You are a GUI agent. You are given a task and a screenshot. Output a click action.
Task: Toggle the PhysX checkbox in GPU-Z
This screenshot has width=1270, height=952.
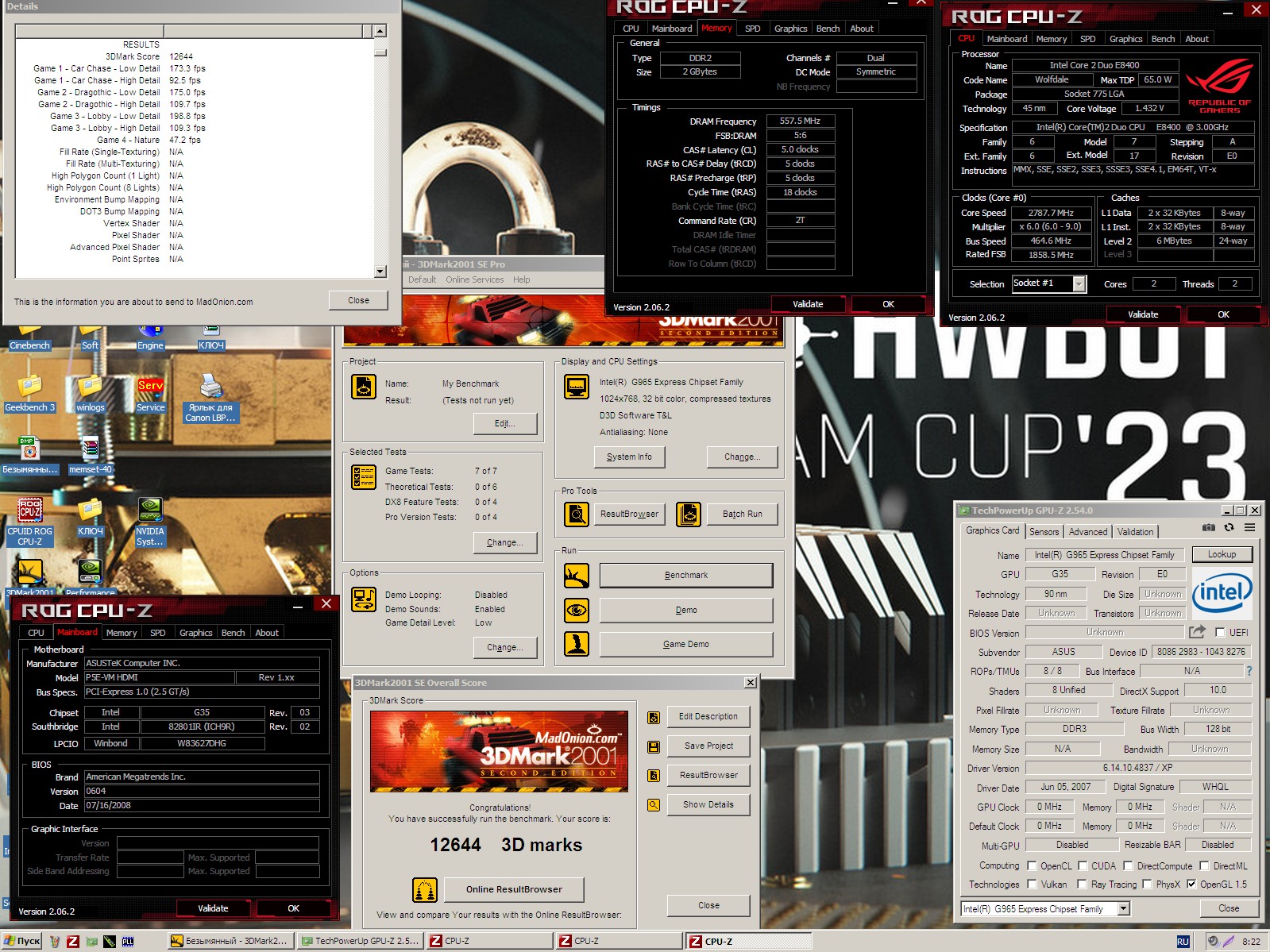pyautogui.click(x=1147, y=885)
